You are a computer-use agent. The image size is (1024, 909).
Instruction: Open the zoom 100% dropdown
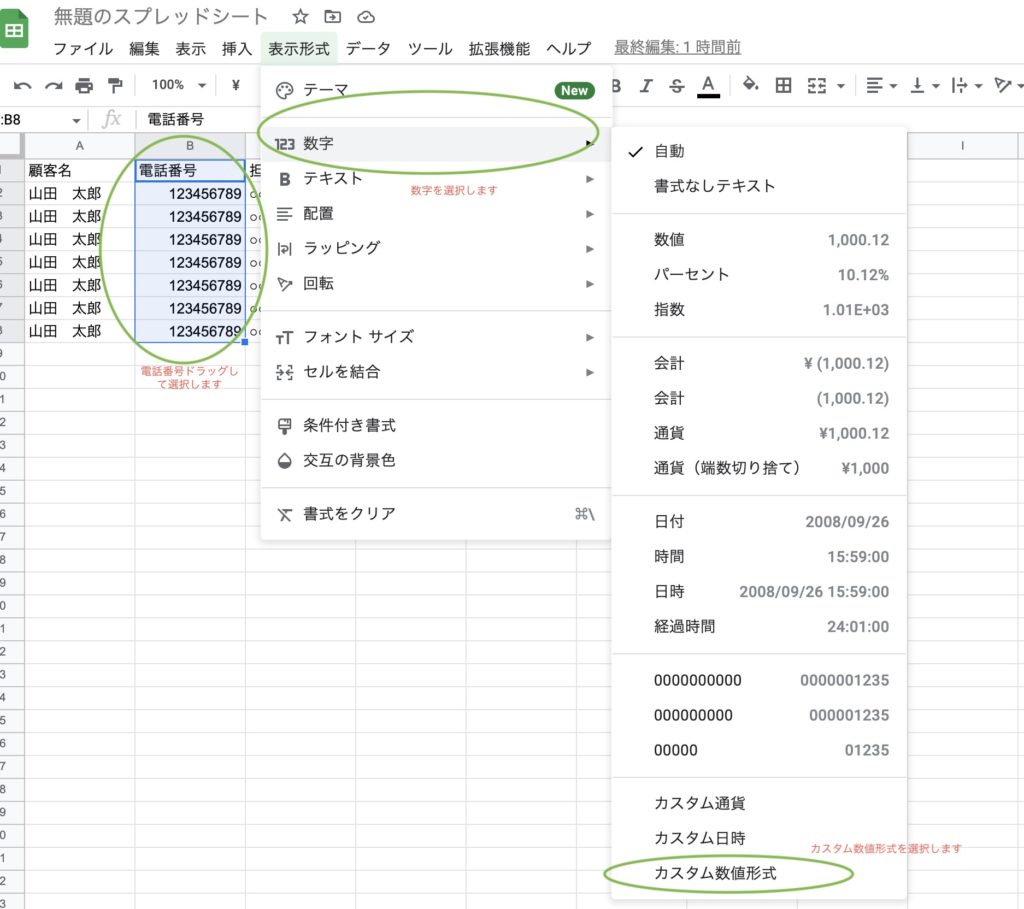tap(179, 86)
